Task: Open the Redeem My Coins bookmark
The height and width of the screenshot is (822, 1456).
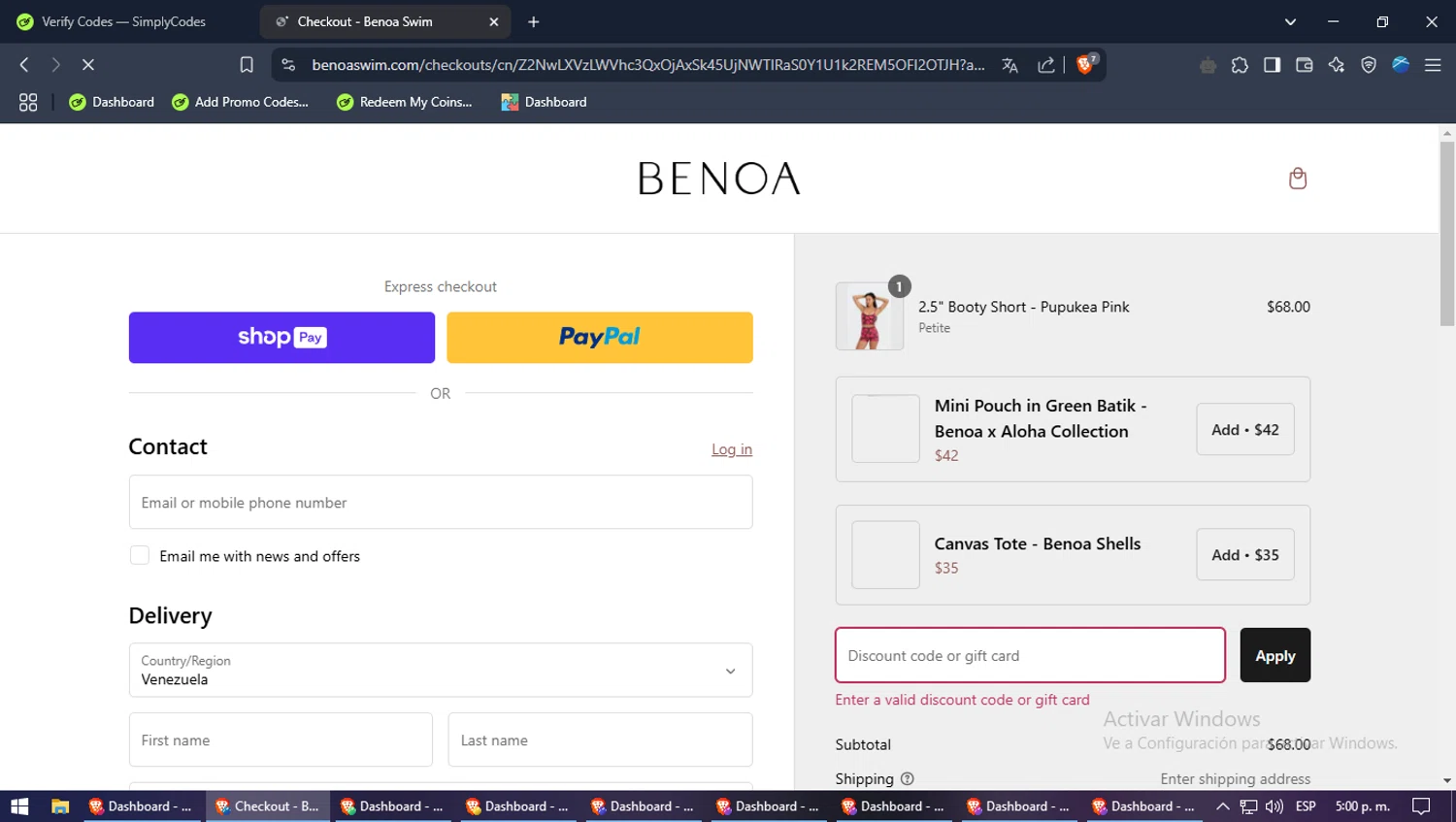Action: [404, 102]
